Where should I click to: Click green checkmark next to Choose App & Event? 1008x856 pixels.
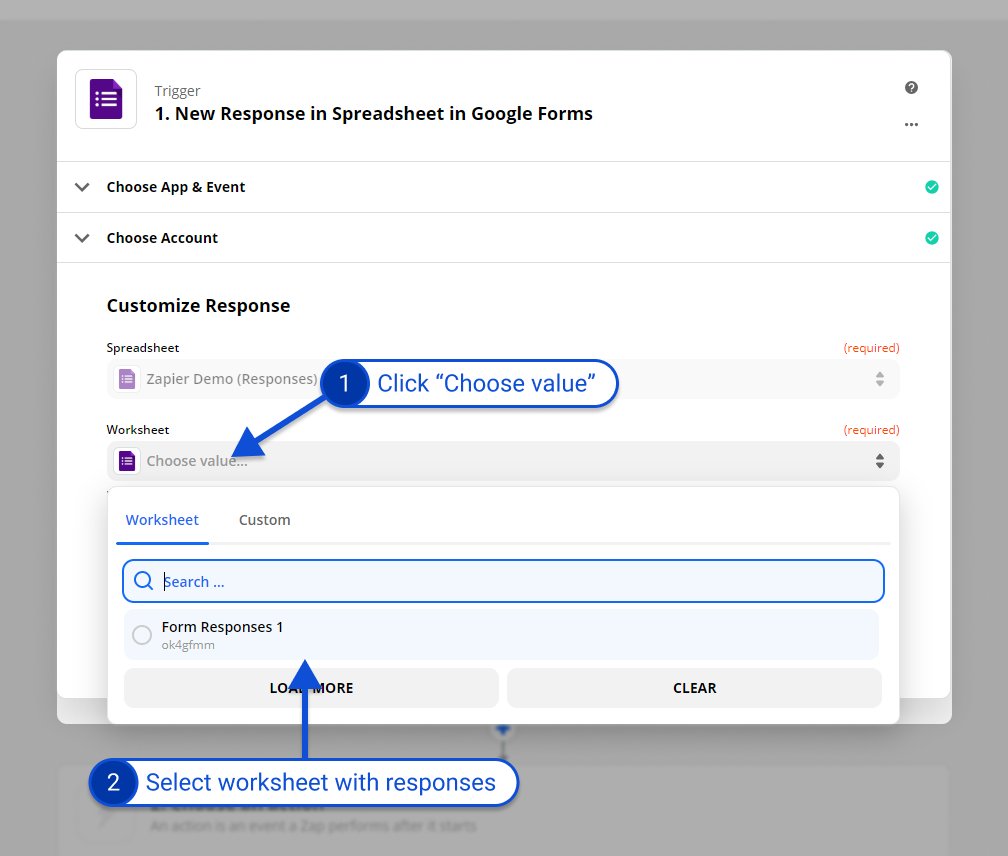coord(931,187)
